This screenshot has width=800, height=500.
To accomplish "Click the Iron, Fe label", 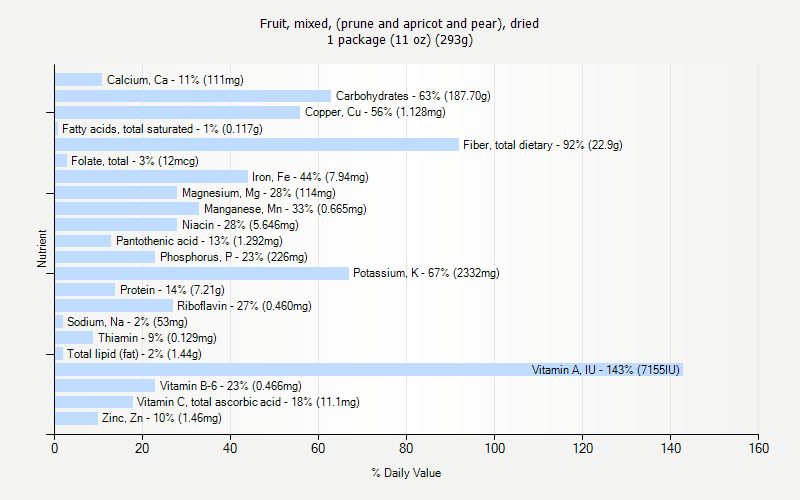I will pos(310,177).
